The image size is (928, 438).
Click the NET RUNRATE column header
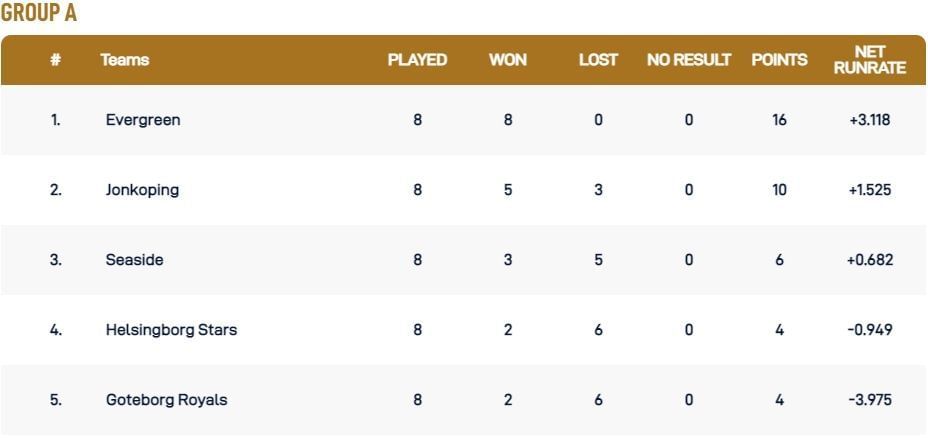coord(869,60)
